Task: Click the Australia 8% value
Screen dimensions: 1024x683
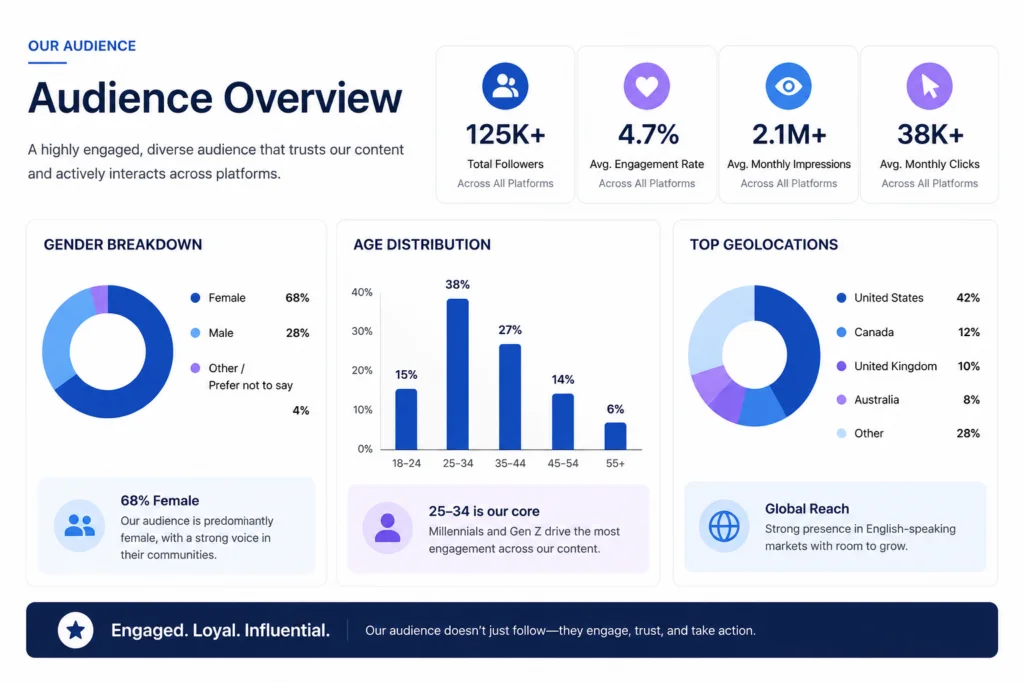Action: [x=971, y=400]
